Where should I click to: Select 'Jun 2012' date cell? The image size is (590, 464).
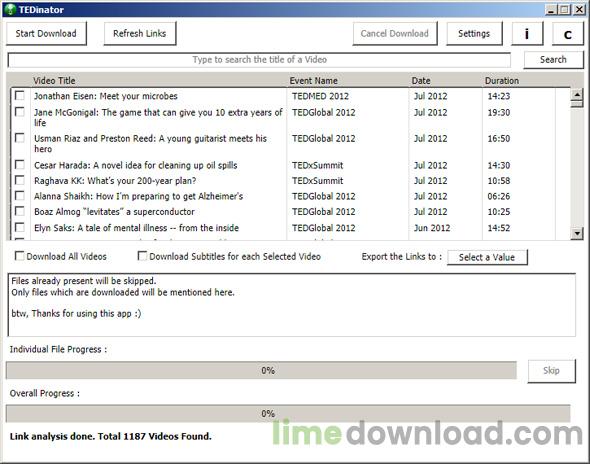(432, 228)
